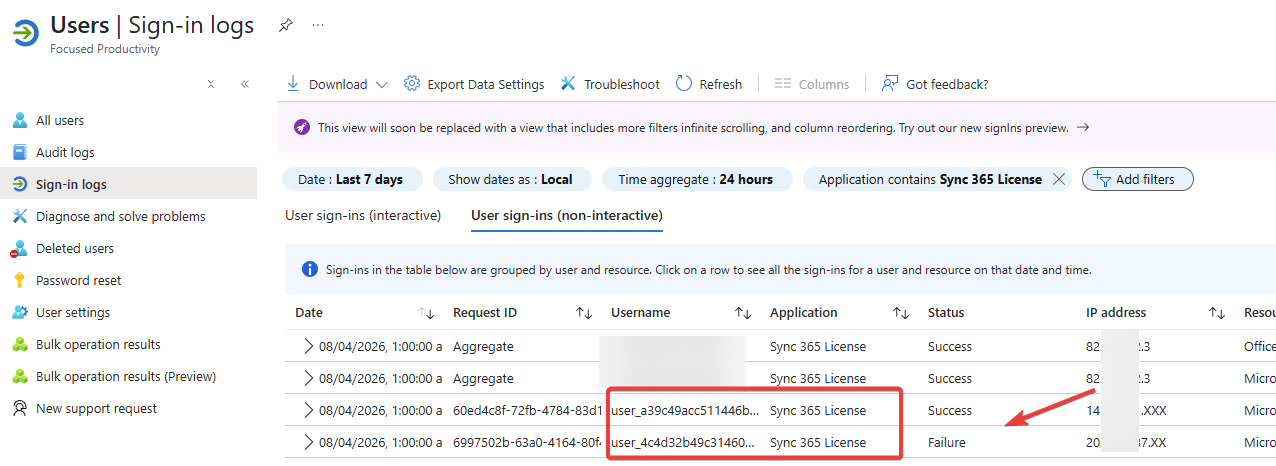1276x466 pixels.
Task: Expand the first Aggregate sign-in row
Action: tap(308, 346)
